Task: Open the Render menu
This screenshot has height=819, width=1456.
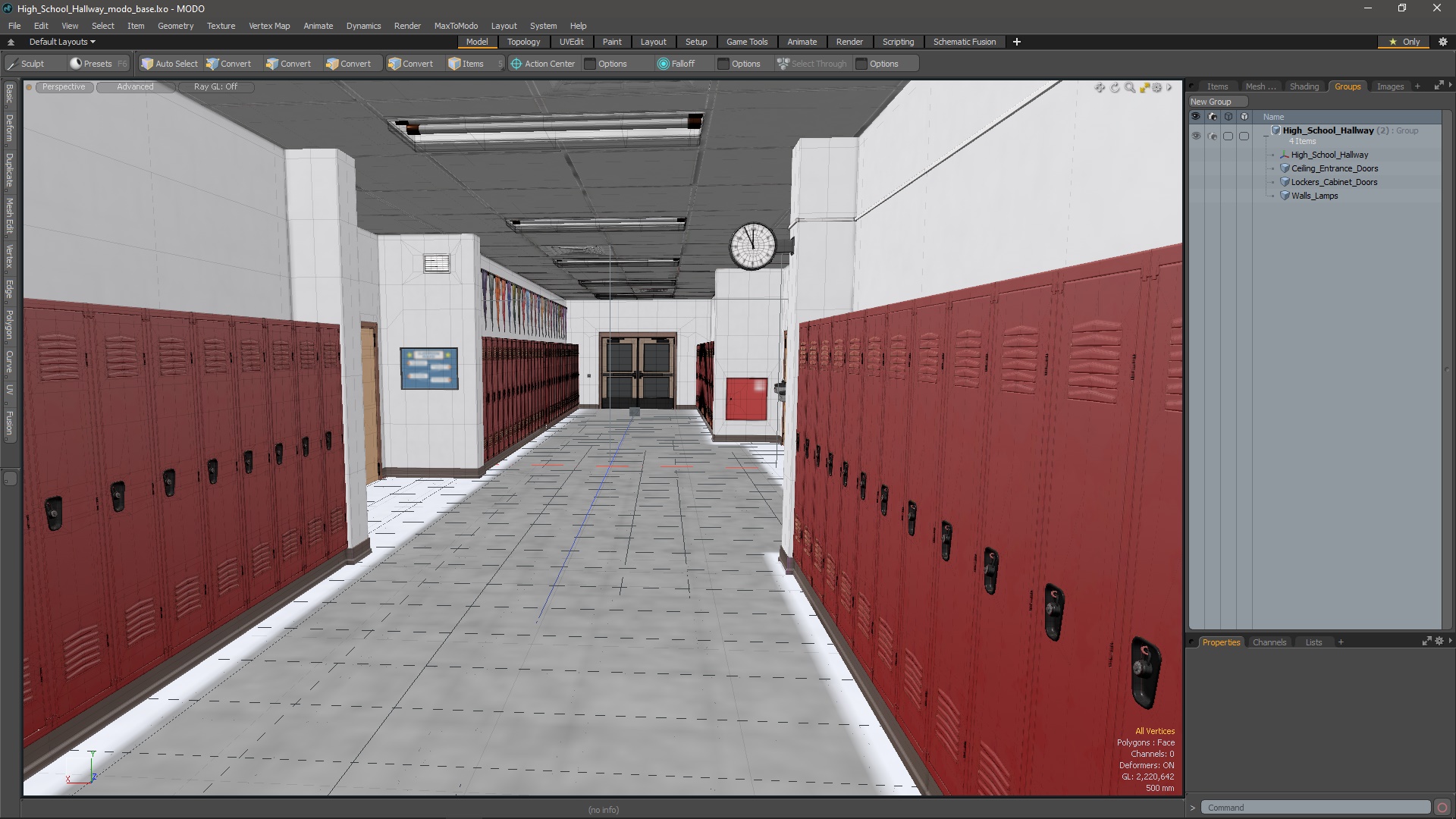Action: pos(406,25)
